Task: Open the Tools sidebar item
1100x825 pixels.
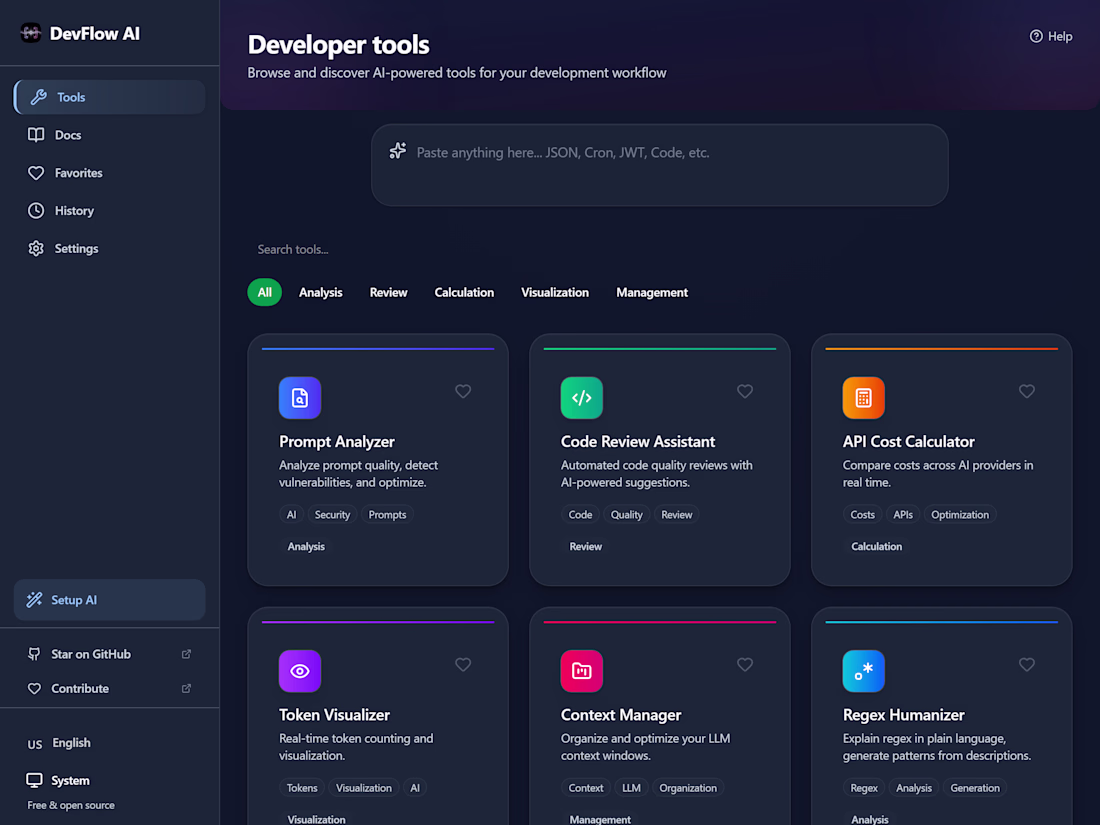Action: pyautogui.click(x=109, y=97)
